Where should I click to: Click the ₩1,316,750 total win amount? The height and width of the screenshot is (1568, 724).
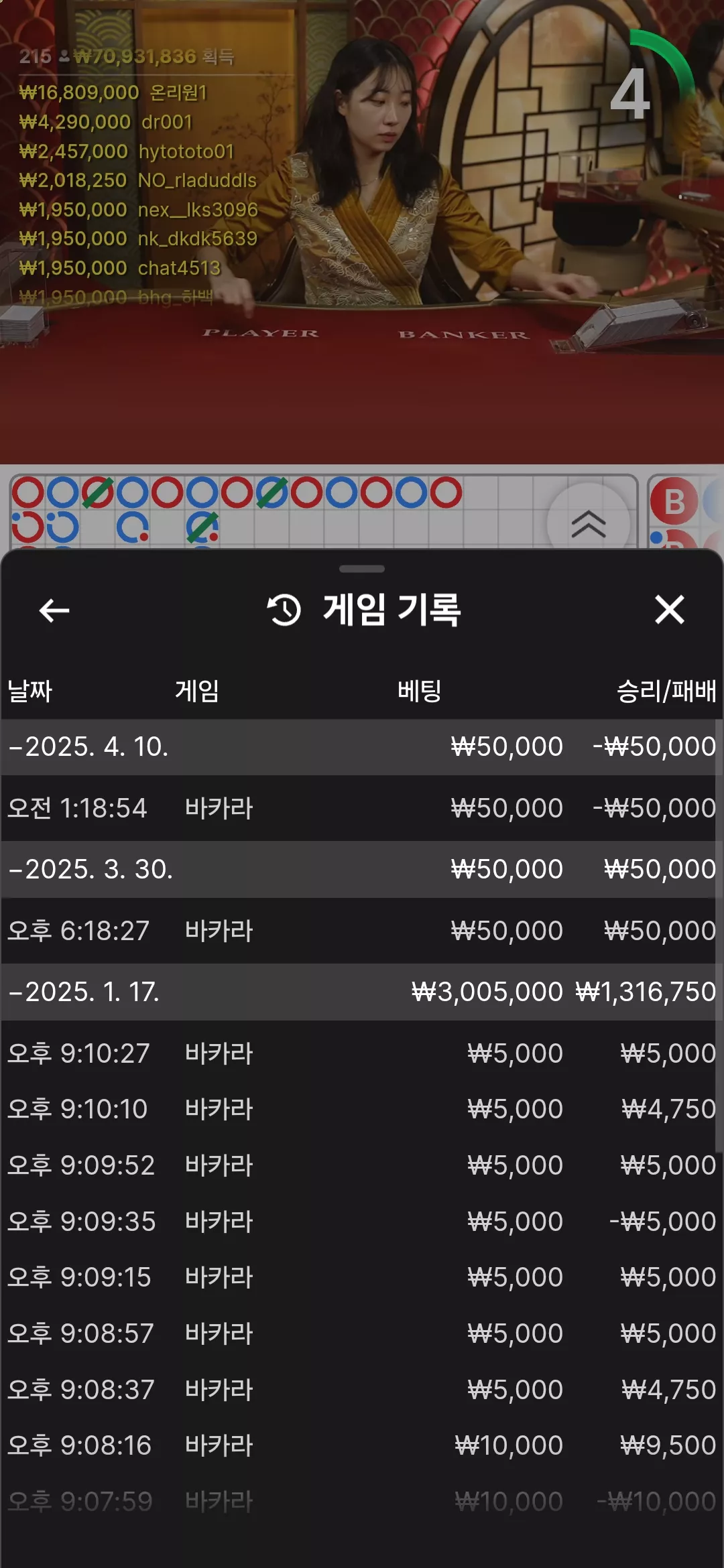coord(646,992)
